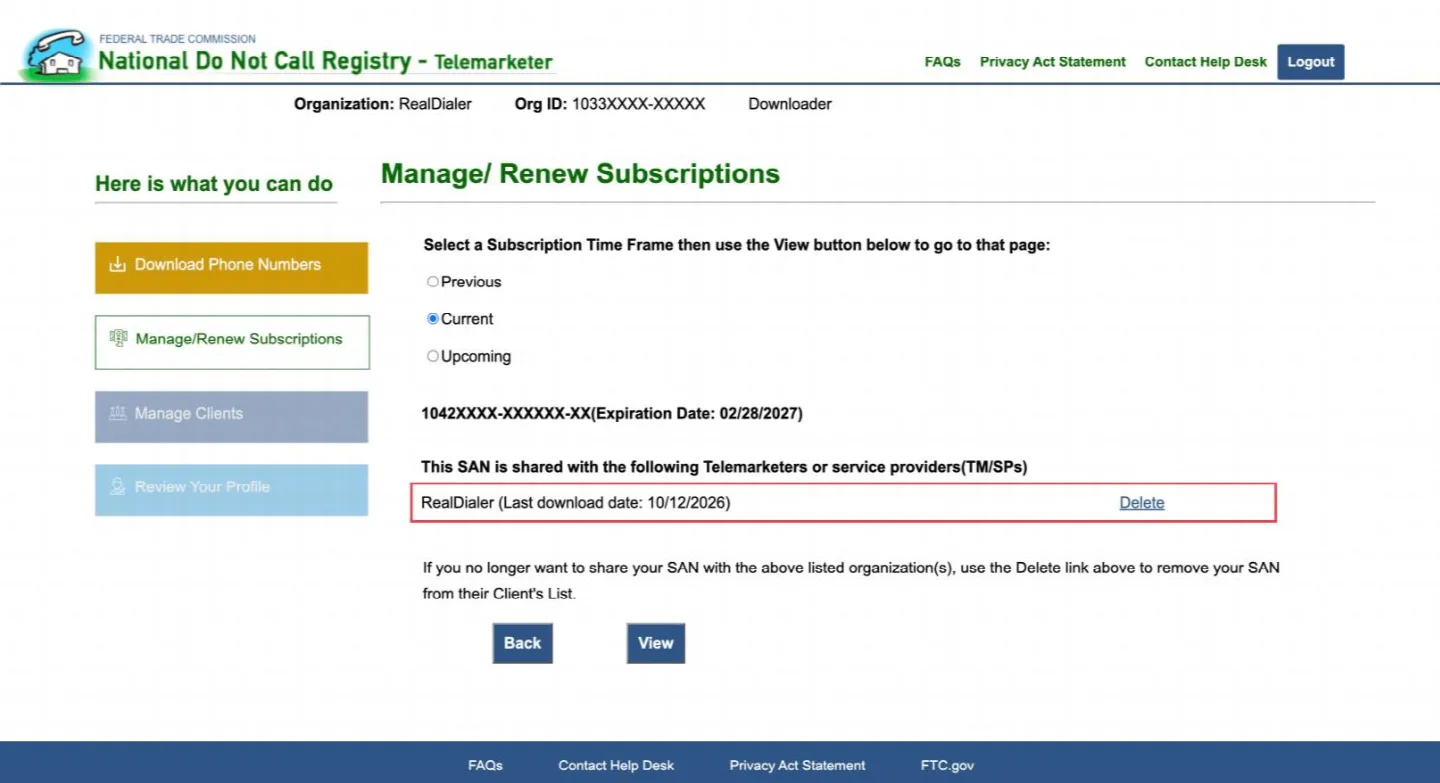Select the Current subscription time frame
This screenshot has width=1440, height=783.
tap(433, 319)
